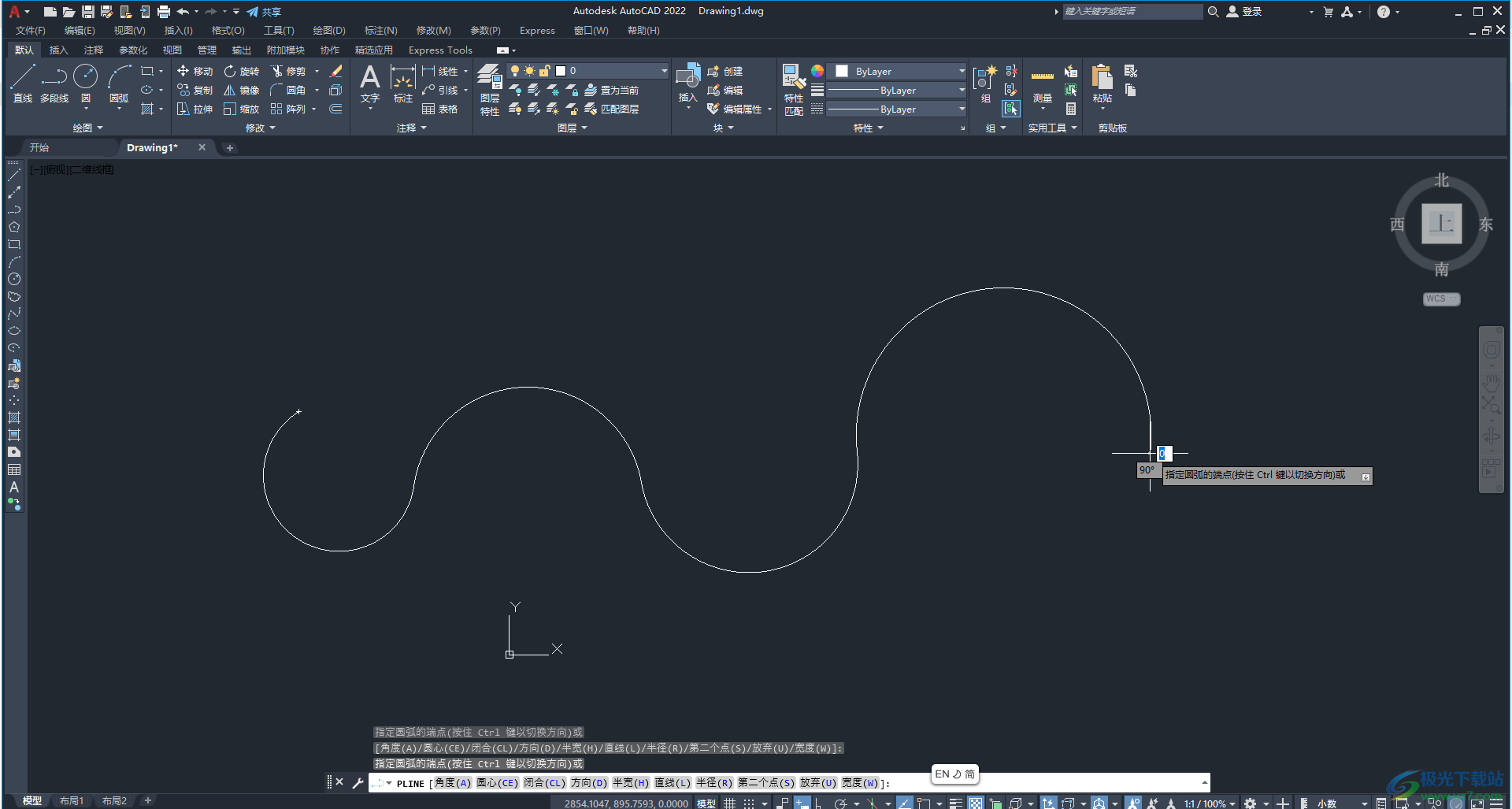This screenshot has width=1512, height=809.
Task: Click the Array (阵列) tool
Action: [x=288, y=109]
